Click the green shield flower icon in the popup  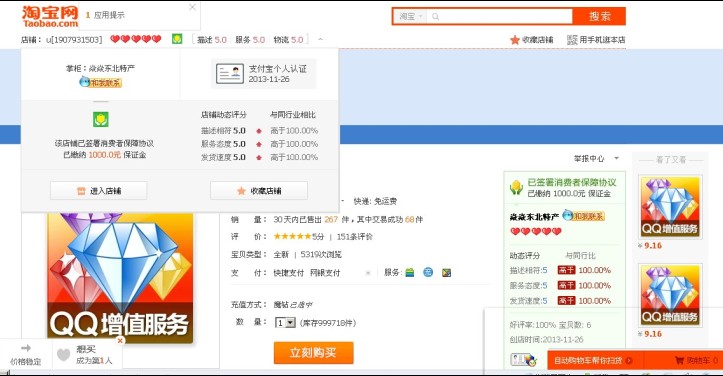pos(101,120)
